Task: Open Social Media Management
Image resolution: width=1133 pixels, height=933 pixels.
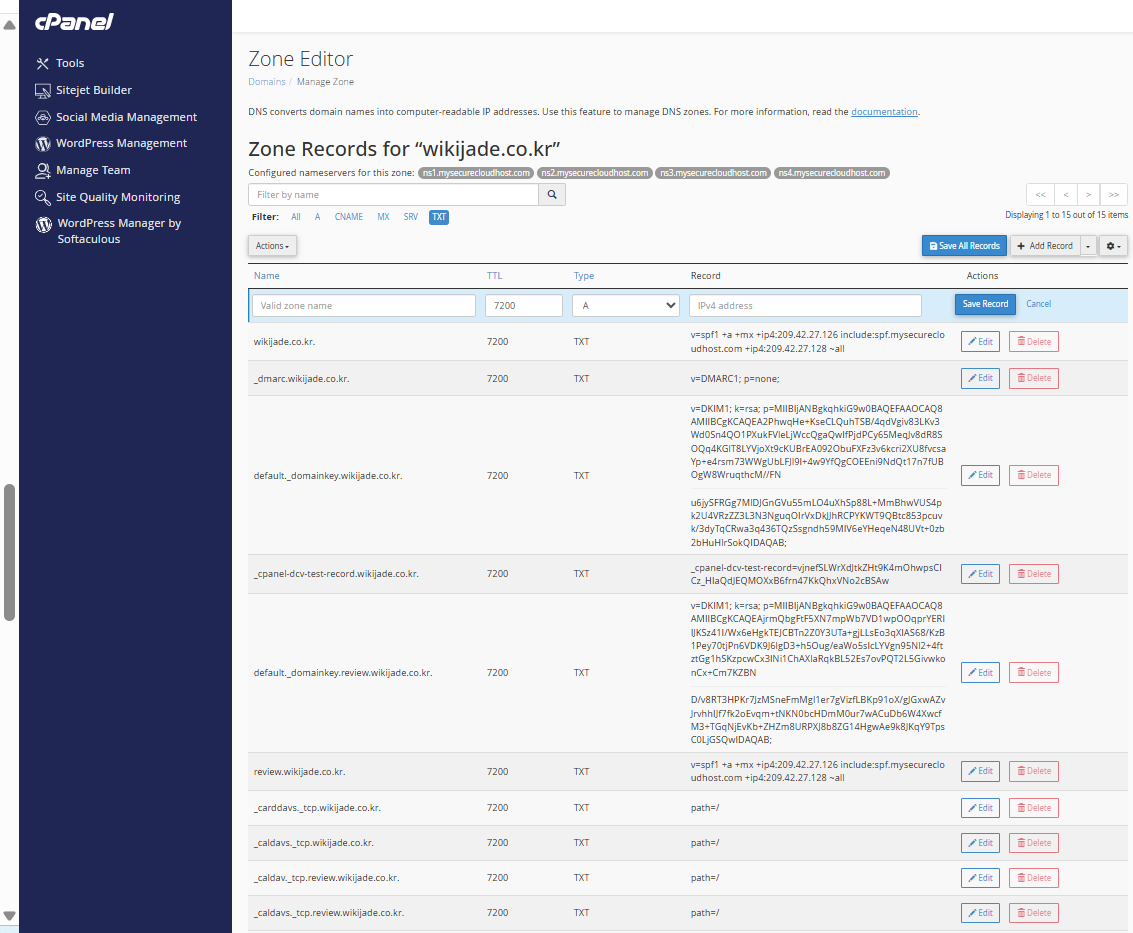Action: click(x=116, y=117)
